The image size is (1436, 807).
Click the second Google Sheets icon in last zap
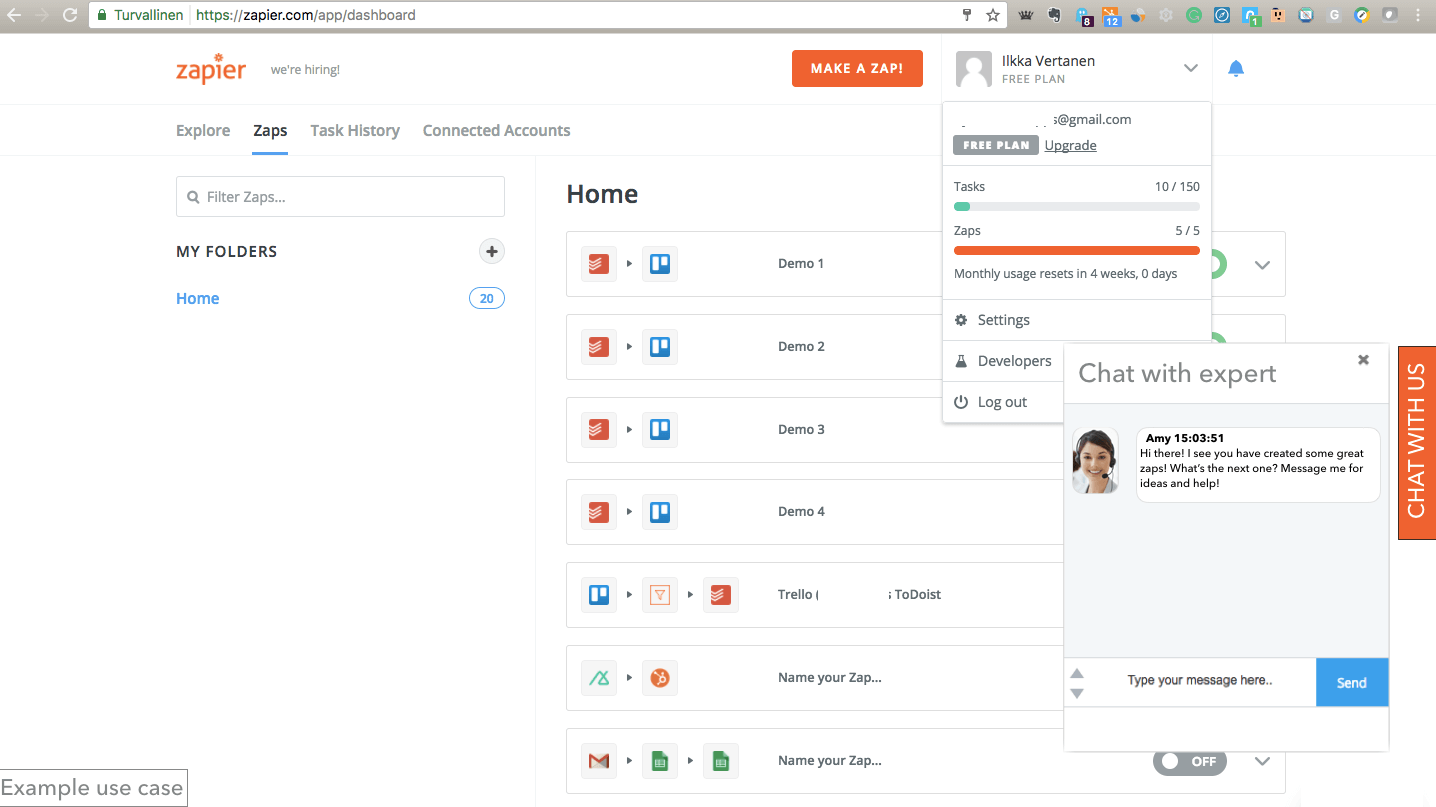720,761
